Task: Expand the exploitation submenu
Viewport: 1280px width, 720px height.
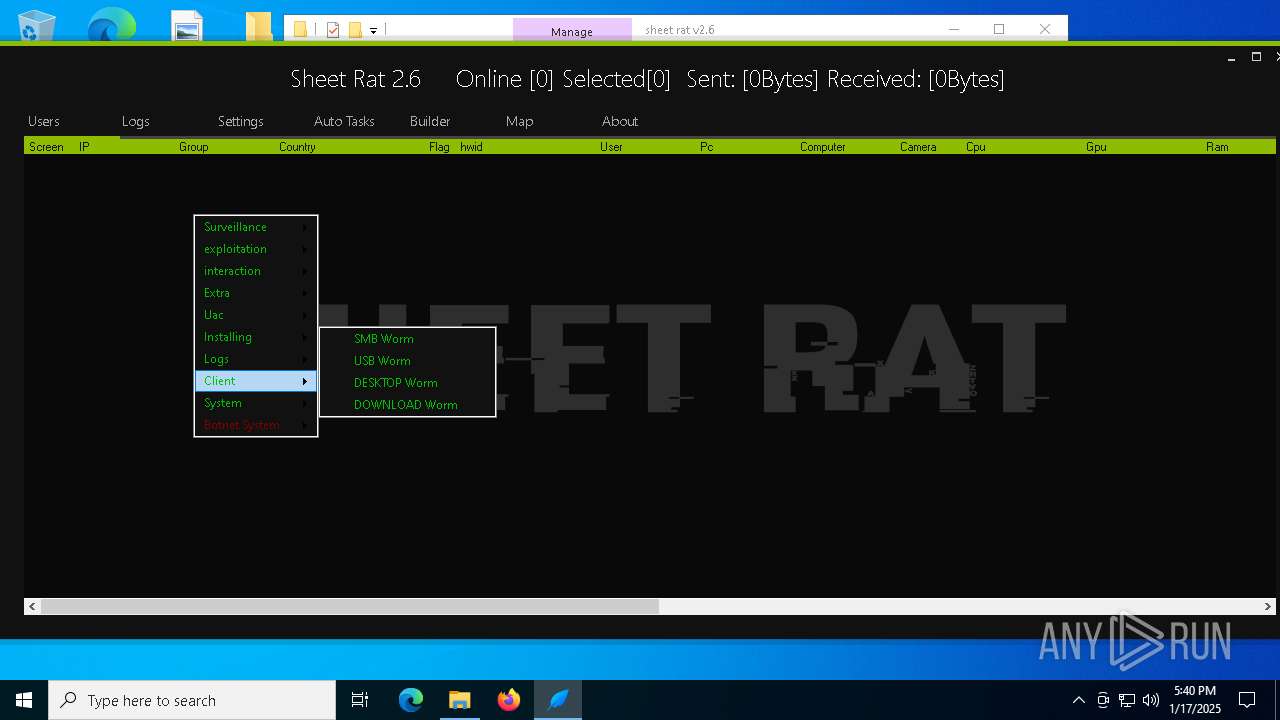Action: pyautogui.click(x=256, y=249)
